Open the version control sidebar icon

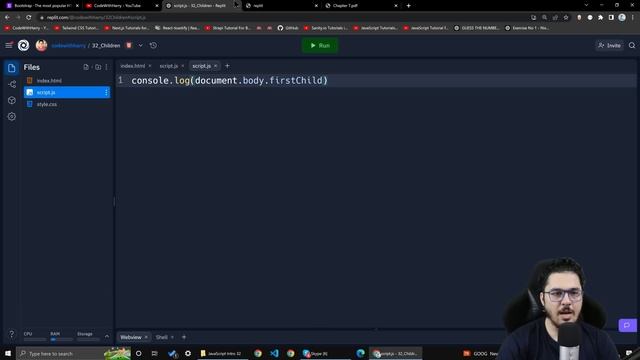11,84
